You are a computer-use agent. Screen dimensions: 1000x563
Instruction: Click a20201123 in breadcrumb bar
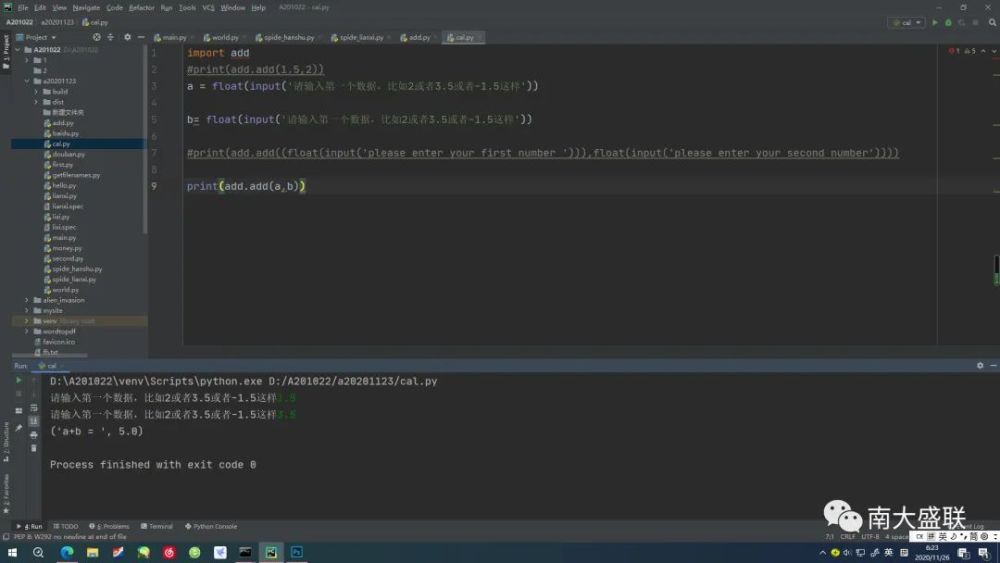coord(57,22)
